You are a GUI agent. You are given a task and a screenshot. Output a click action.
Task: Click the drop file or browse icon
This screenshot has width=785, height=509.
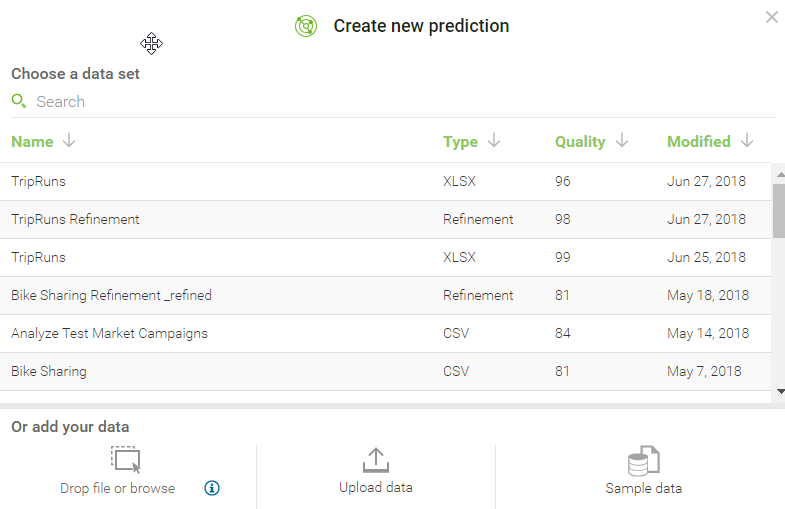click(126, 460)
